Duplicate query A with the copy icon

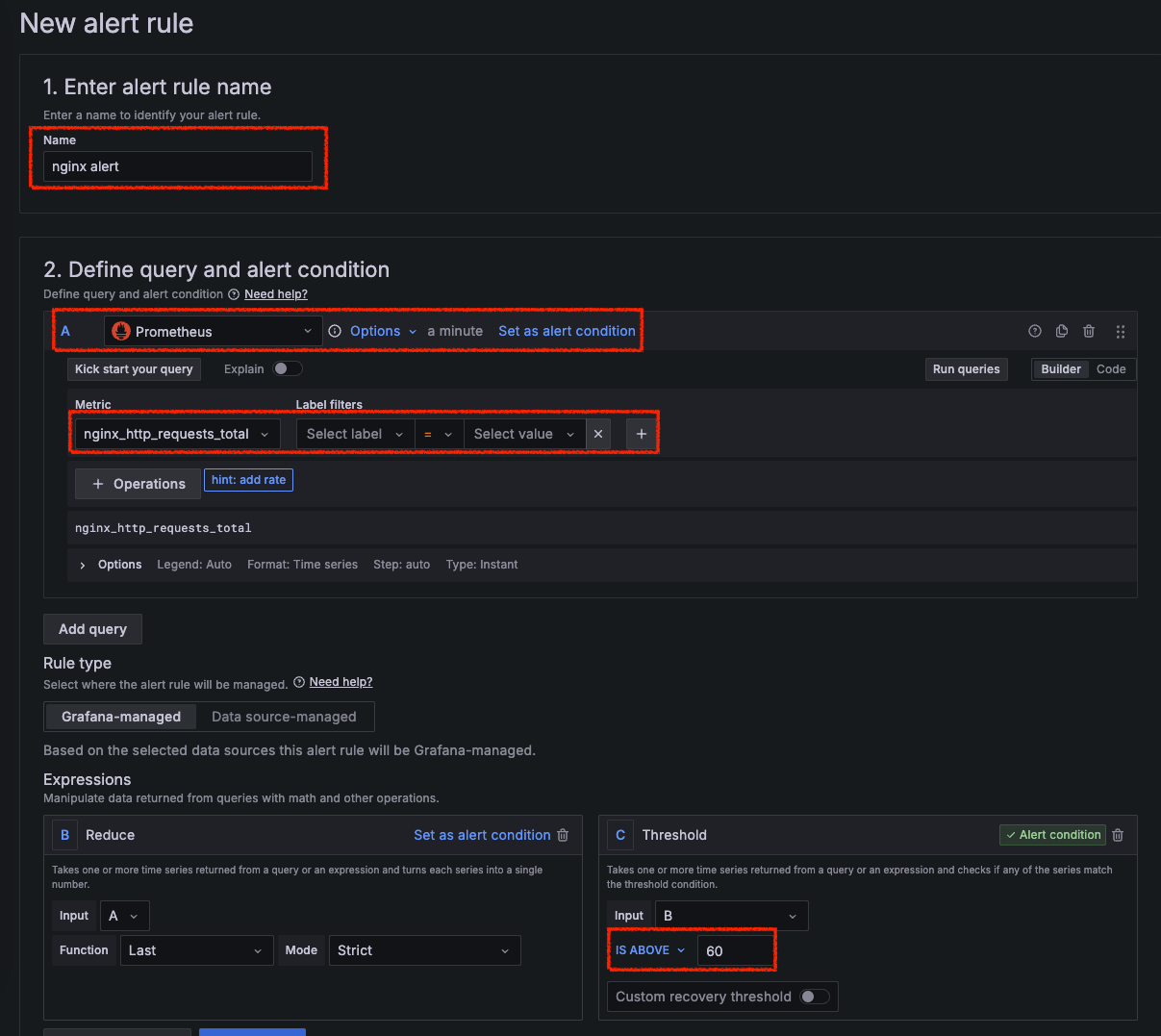coord(1062,331)
